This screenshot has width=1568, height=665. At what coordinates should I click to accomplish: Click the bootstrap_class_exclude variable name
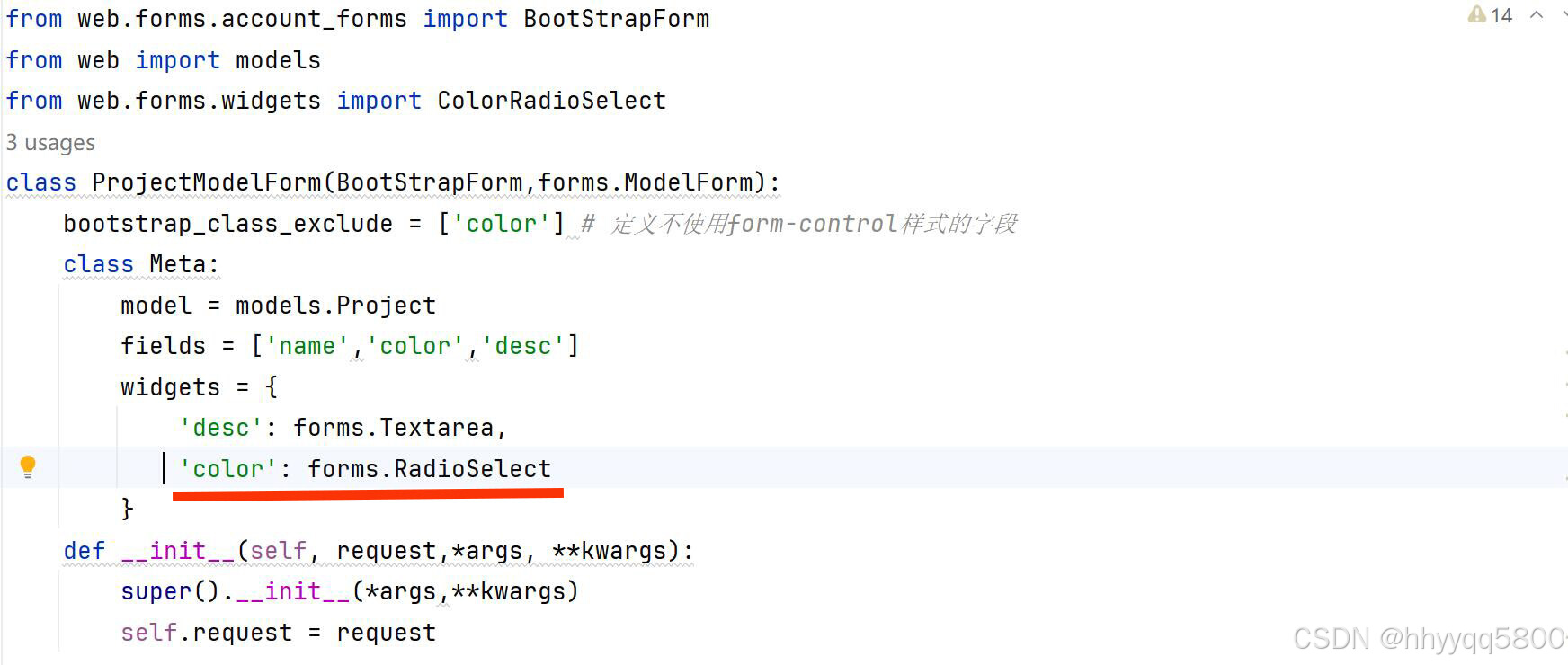[227, 224]
